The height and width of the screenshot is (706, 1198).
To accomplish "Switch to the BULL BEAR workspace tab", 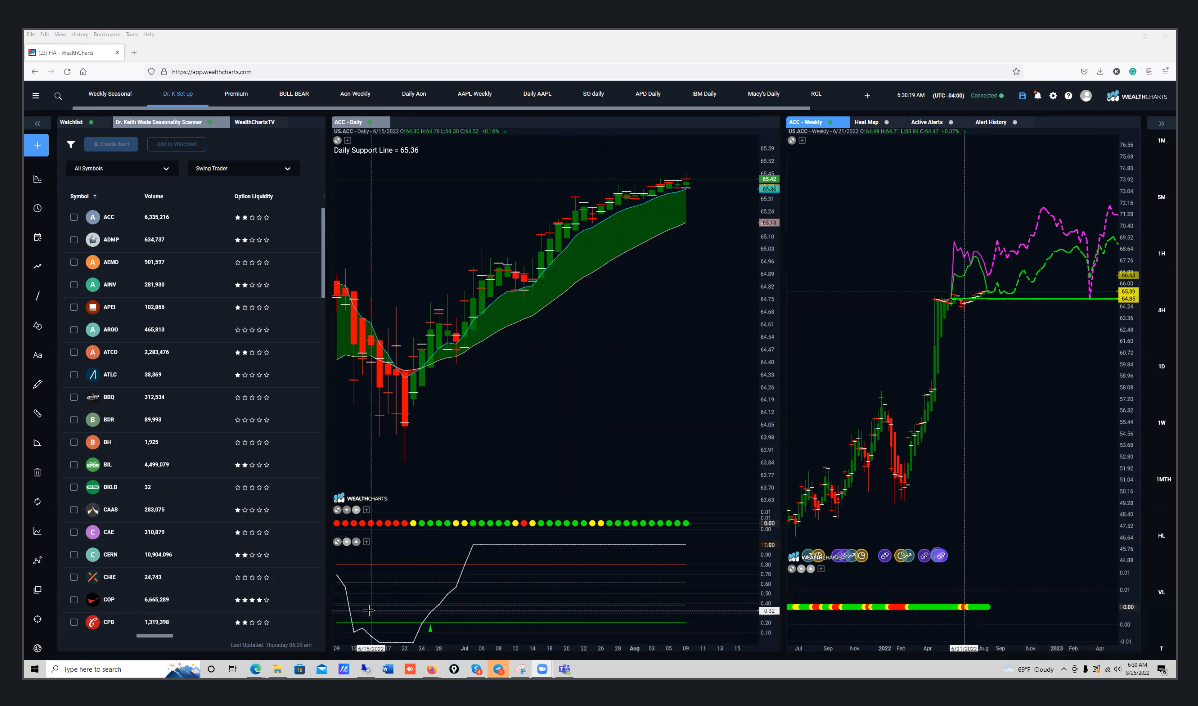I will (294, 94).
